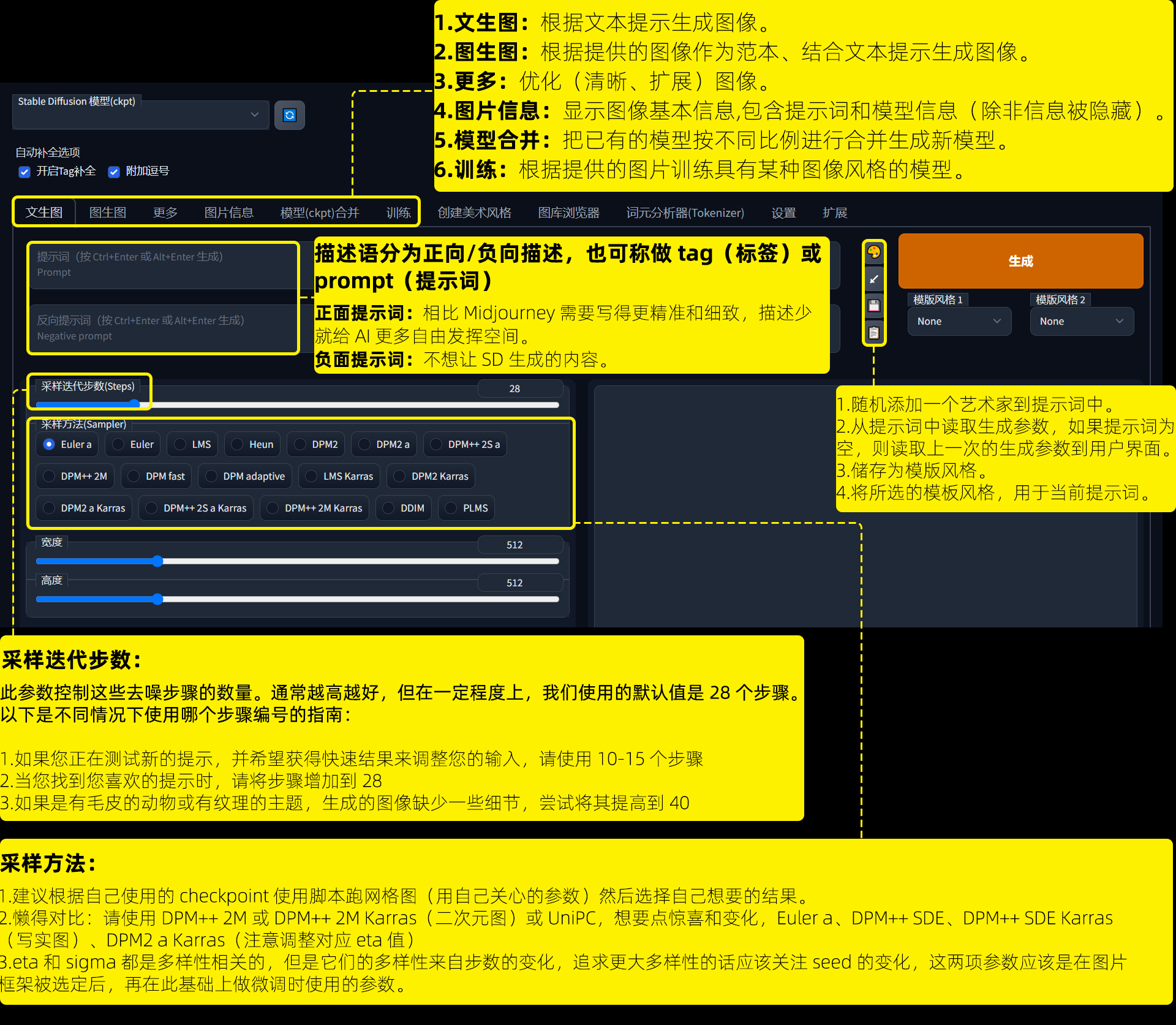Toggle the 开启Tag补全 checkbox
This screenshot has height=1025, width=1176.
[x=24, y=172]
